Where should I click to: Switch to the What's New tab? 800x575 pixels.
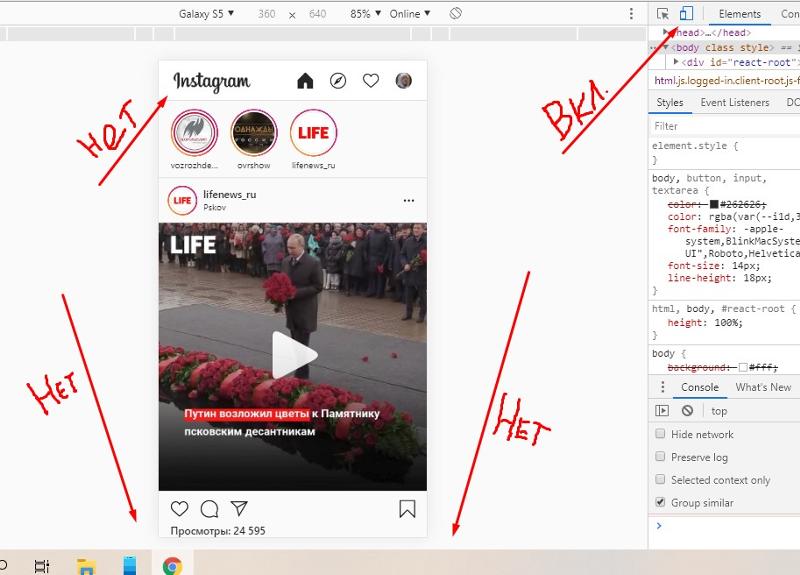tap(763, 387)
